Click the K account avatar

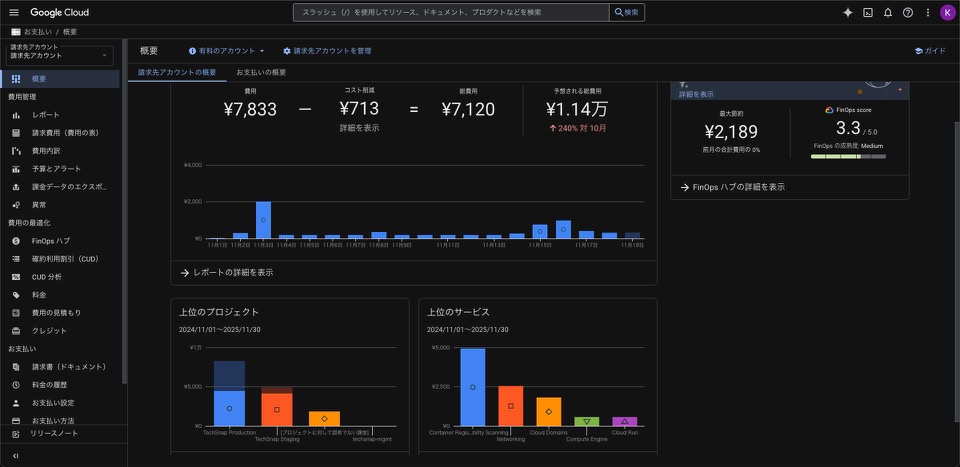(x=947, y=12)
